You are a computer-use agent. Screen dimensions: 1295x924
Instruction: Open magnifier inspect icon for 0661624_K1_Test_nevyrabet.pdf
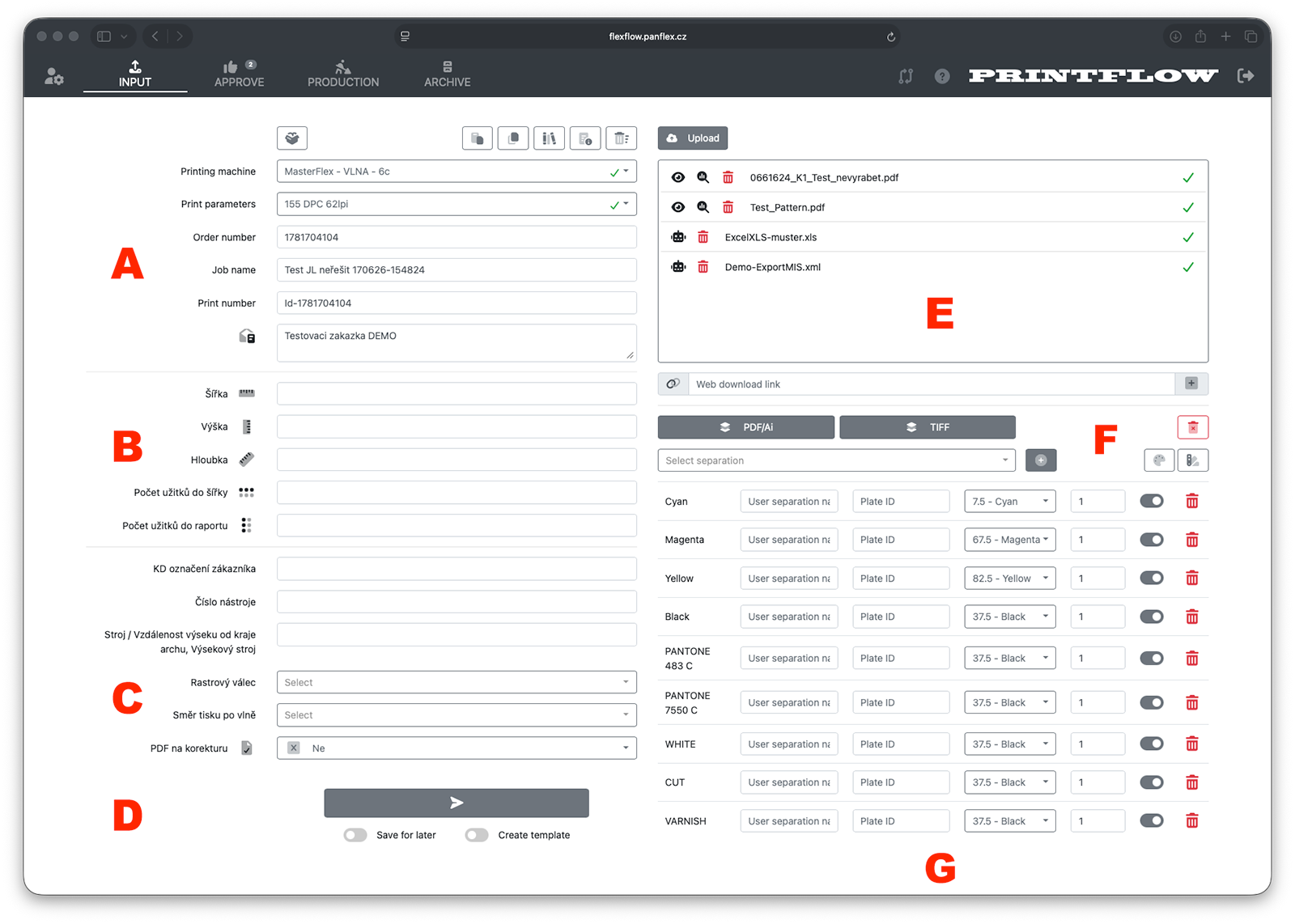[703, 177]
